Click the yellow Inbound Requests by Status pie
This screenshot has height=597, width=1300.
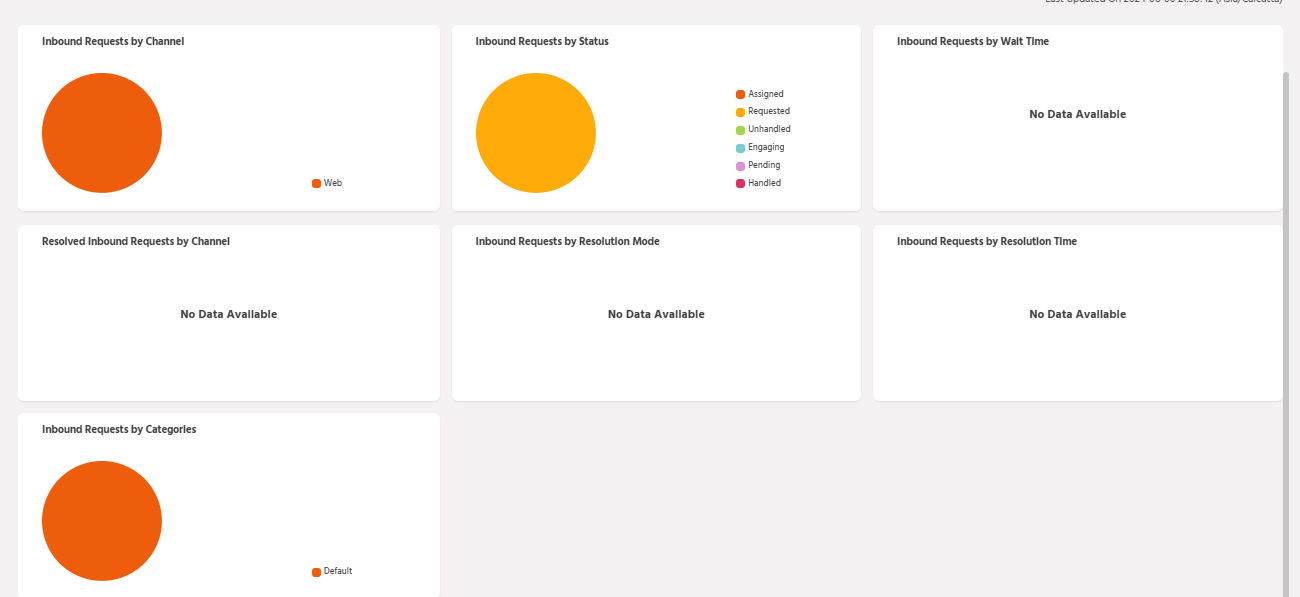coord(535,133)
